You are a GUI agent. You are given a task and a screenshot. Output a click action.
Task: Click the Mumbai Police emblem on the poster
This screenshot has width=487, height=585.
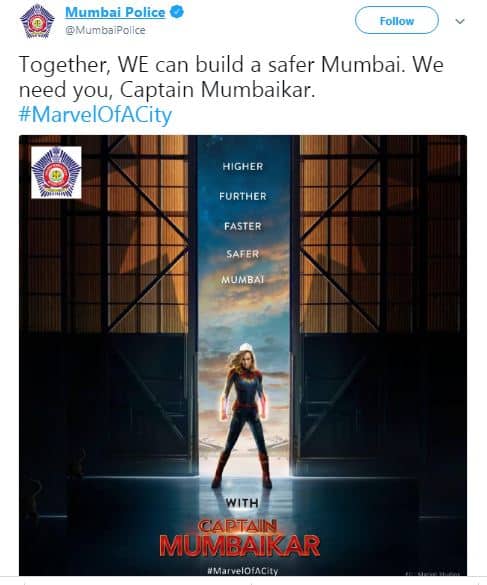click(56, 173)
